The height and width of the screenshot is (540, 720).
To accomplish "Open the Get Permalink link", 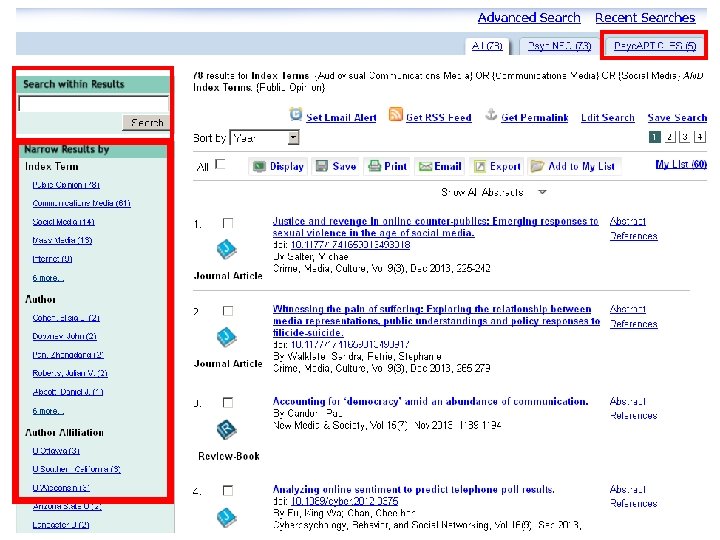I will pos(534,118).
